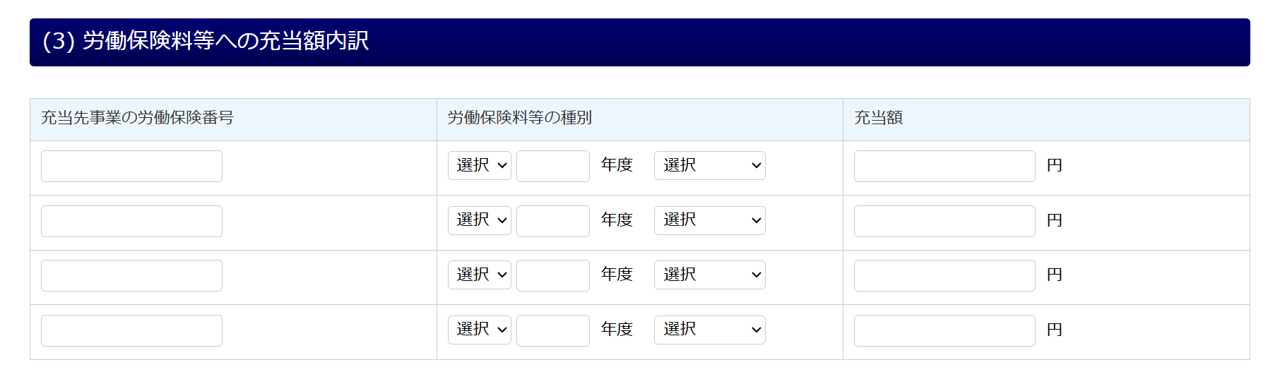Image resolution: width=1280 pixels, height=384 pixels.
Task: Focus first row 年度 year input box
Action: pyautogui.click(x=553, y=166)
